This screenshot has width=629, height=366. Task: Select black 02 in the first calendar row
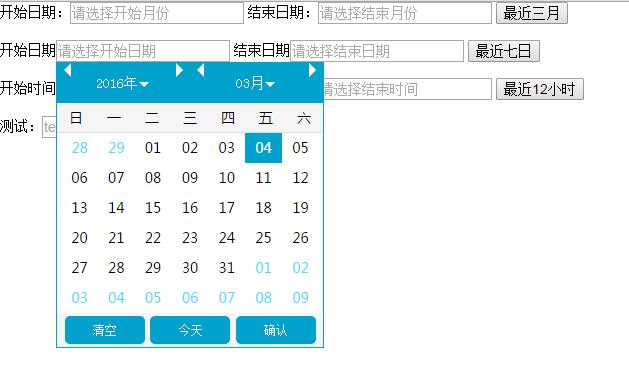point(190,148)
